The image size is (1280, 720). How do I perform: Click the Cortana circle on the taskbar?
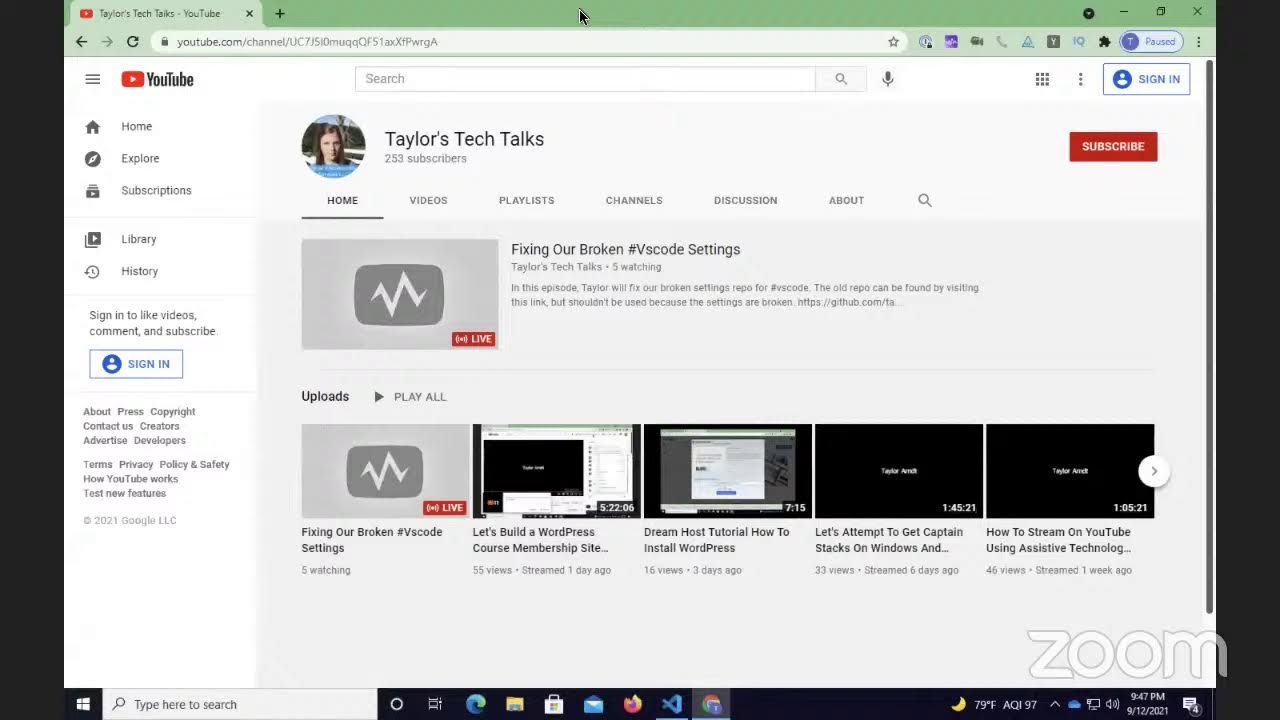[x=396, y=704]
